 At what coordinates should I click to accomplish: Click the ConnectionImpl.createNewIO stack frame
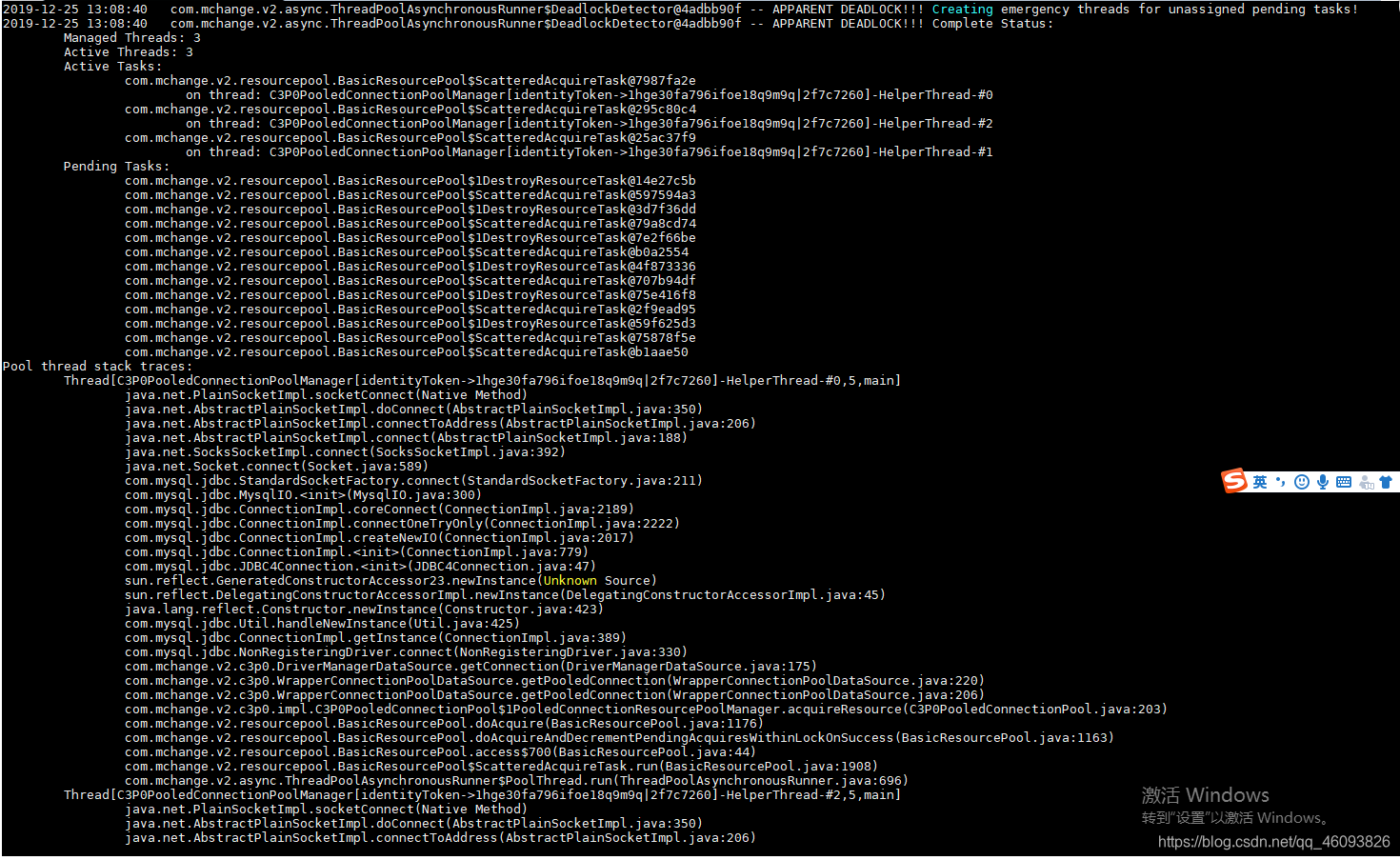(x=379, y=538)
